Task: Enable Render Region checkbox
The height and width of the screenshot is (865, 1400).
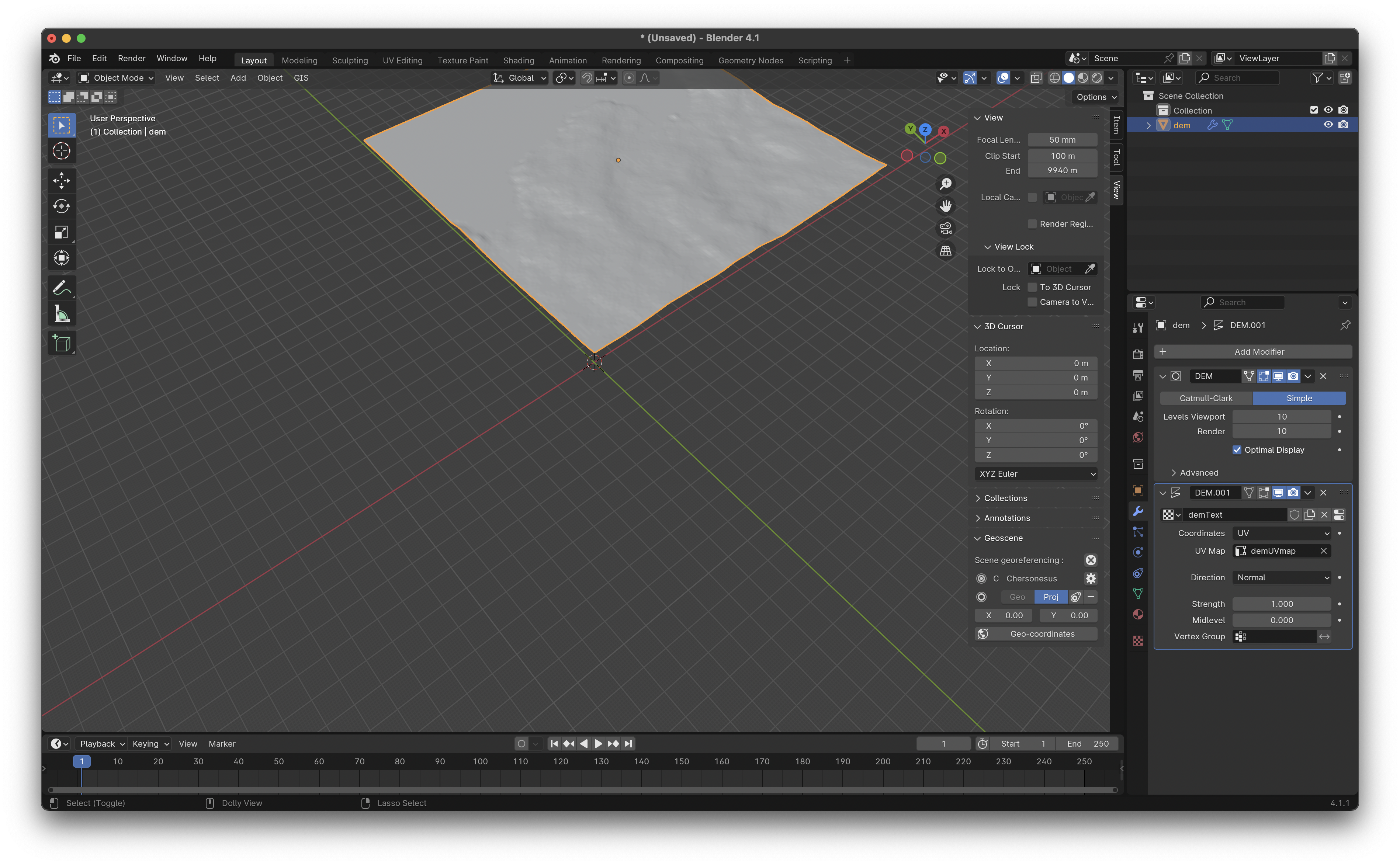Action: pyautogui.click(x=1032, y=224)
